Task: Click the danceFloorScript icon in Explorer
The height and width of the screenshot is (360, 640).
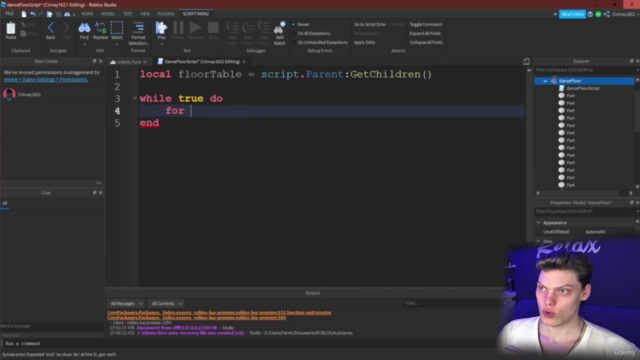Action: [562, 88]
